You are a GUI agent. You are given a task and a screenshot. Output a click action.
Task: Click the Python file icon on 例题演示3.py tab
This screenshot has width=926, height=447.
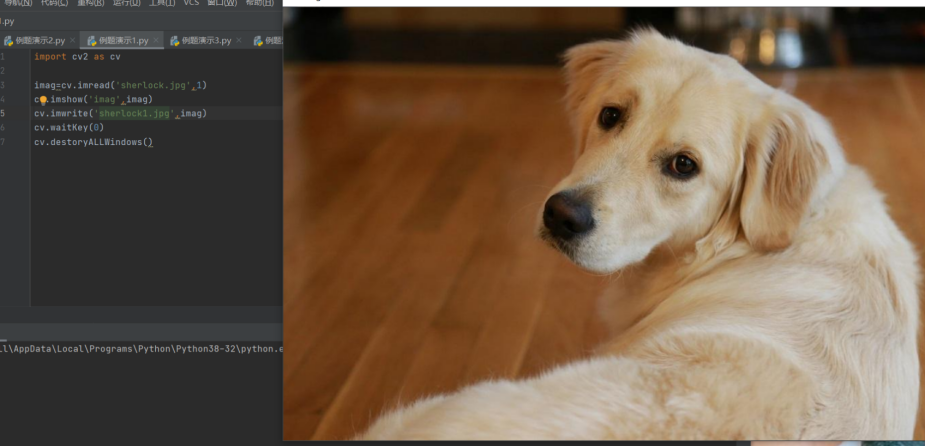coord(175,41)
